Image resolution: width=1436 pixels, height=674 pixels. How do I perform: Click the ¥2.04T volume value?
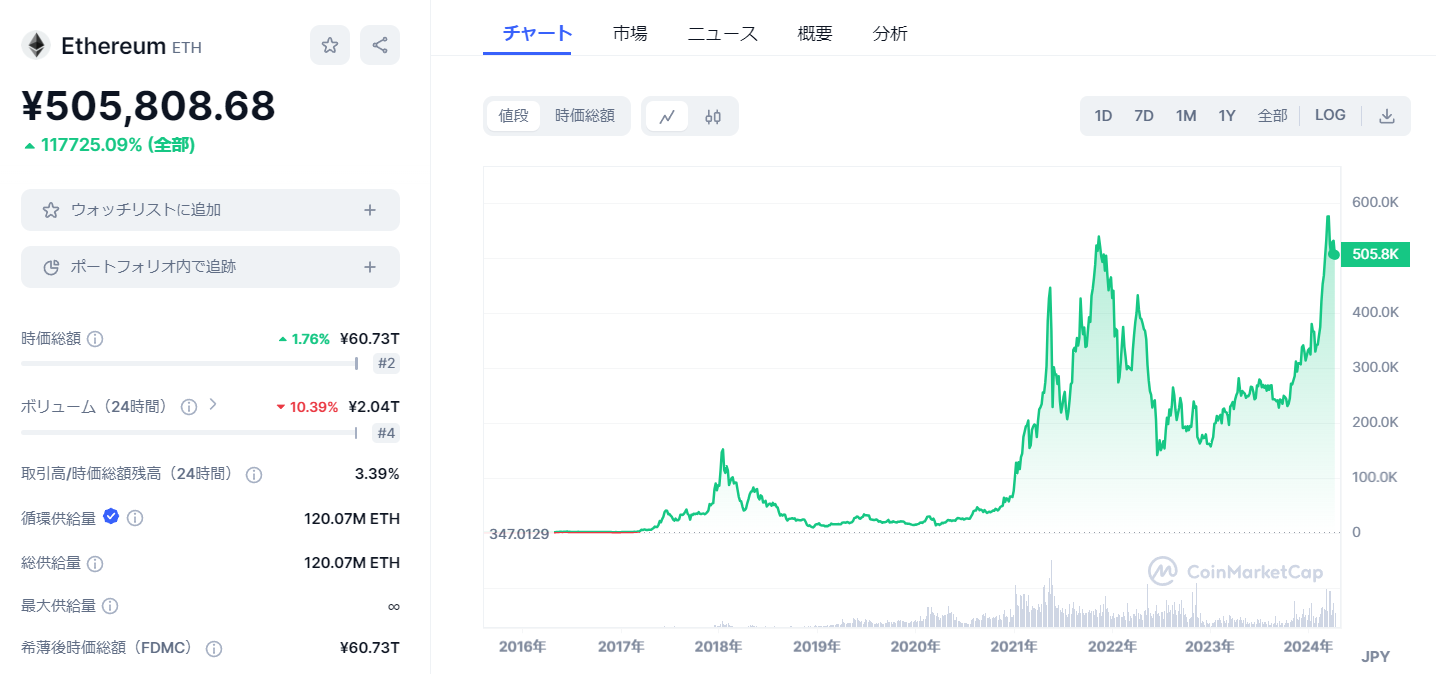pyautogui.click(x=374, y=406)
